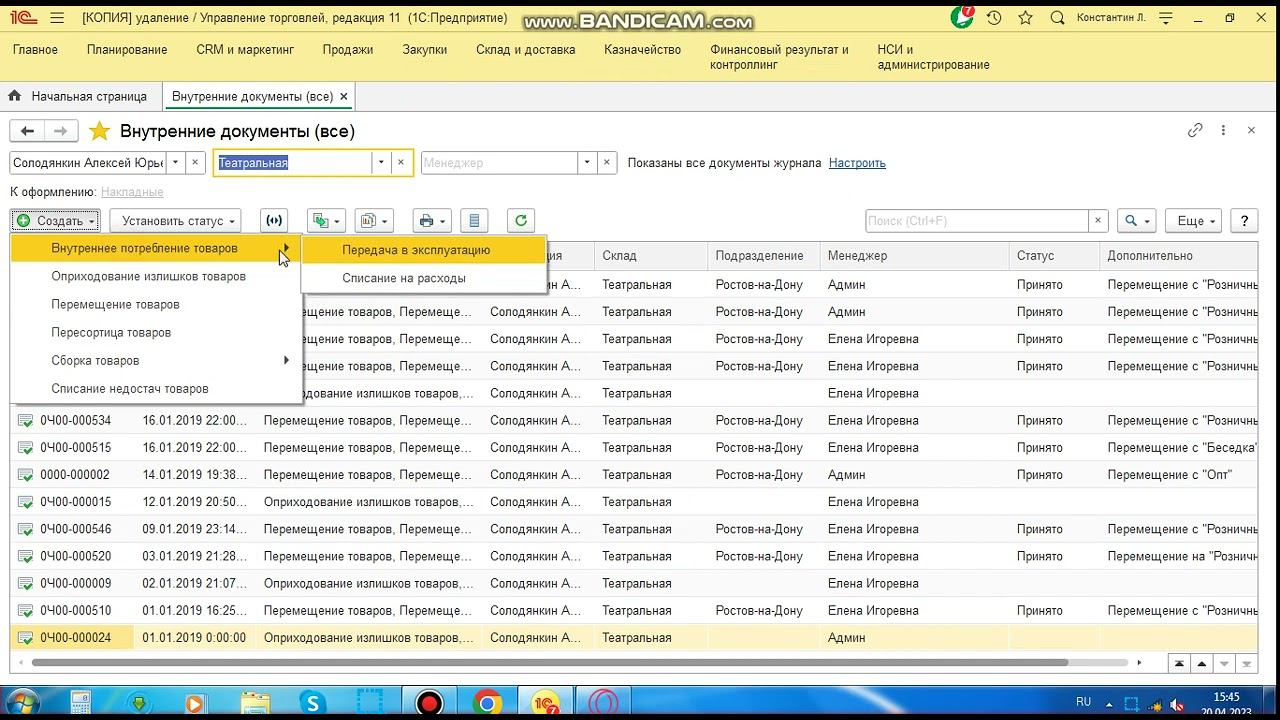Click the home icon on Начальная страница tab

15,97
